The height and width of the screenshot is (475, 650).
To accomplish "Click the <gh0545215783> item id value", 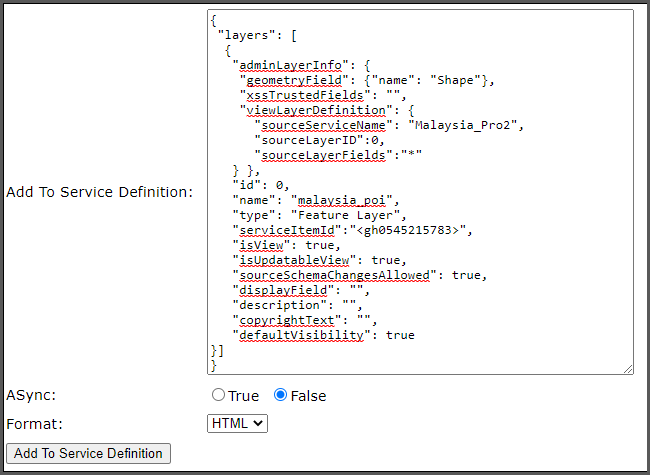I will [x=408, y=230].
